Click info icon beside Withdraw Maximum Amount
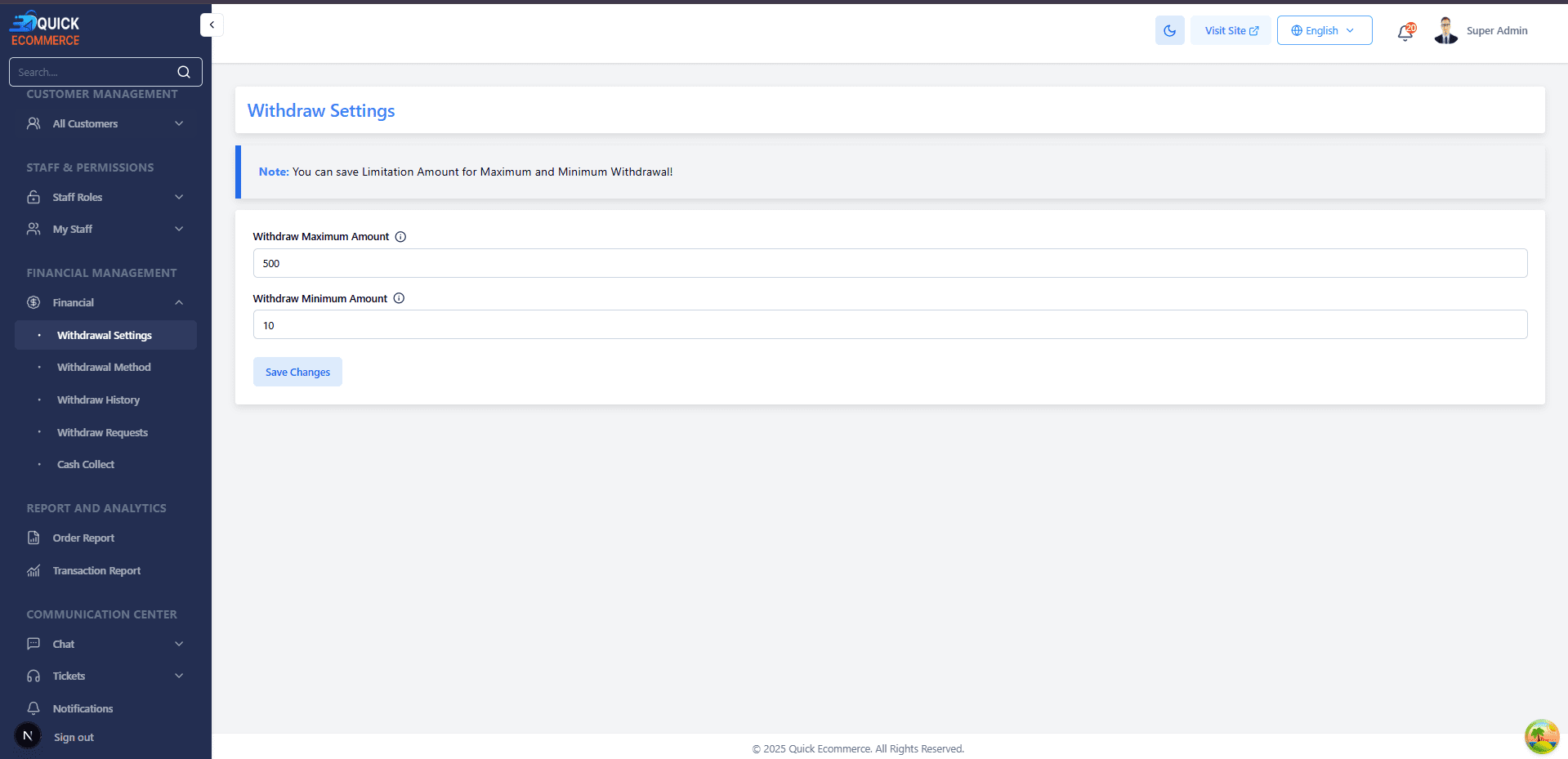 pos(400,237)
